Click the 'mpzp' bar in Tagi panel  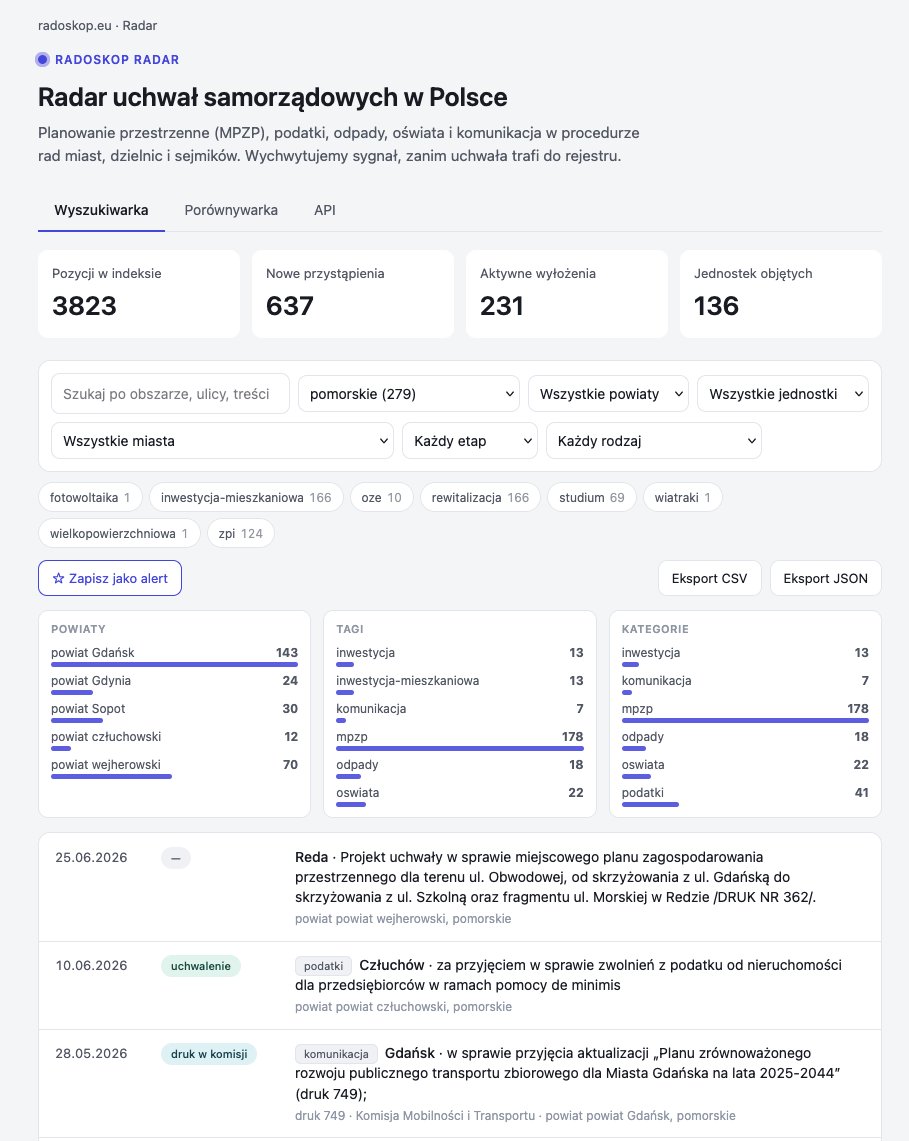460,748
